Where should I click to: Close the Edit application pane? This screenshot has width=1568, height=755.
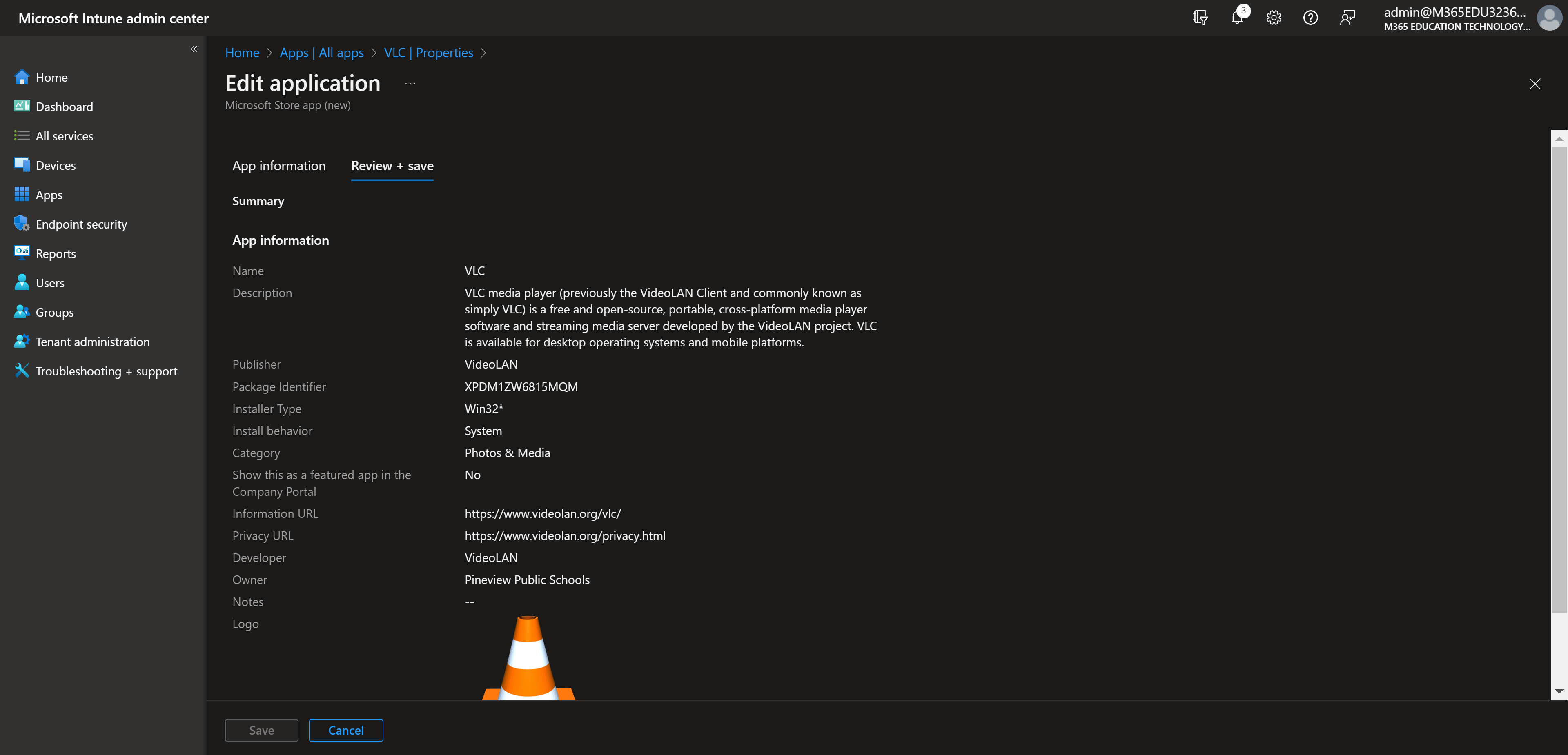[x=1535, y=84]
